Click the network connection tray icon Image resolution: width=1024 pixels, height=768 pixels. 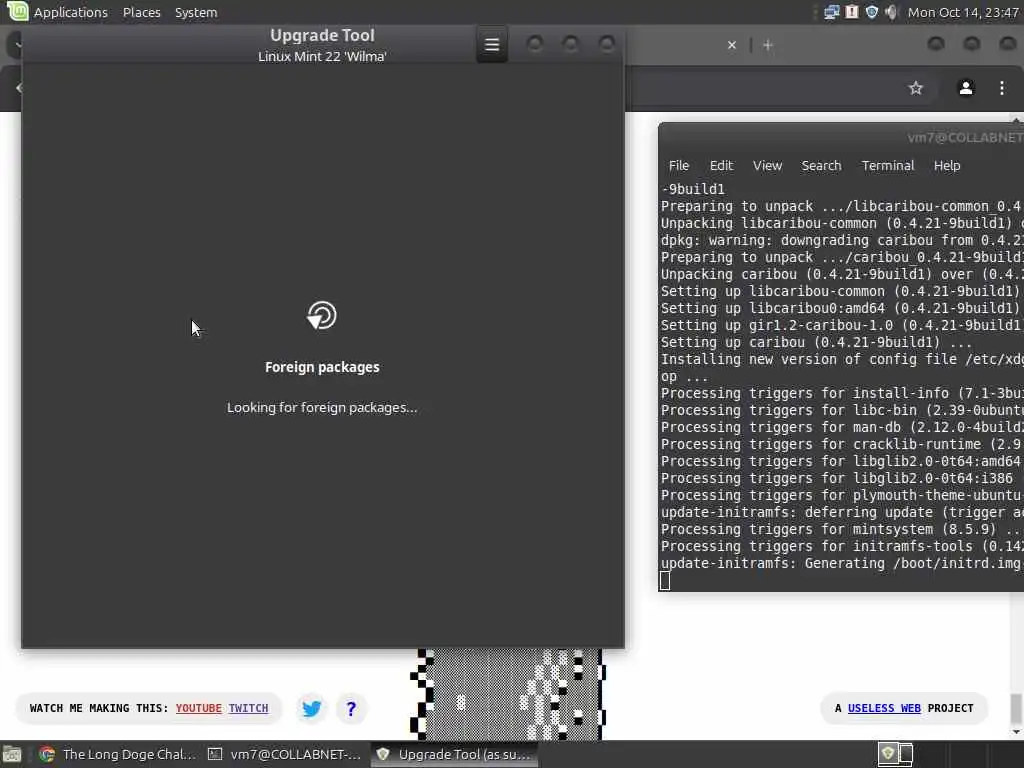point(831,12)
